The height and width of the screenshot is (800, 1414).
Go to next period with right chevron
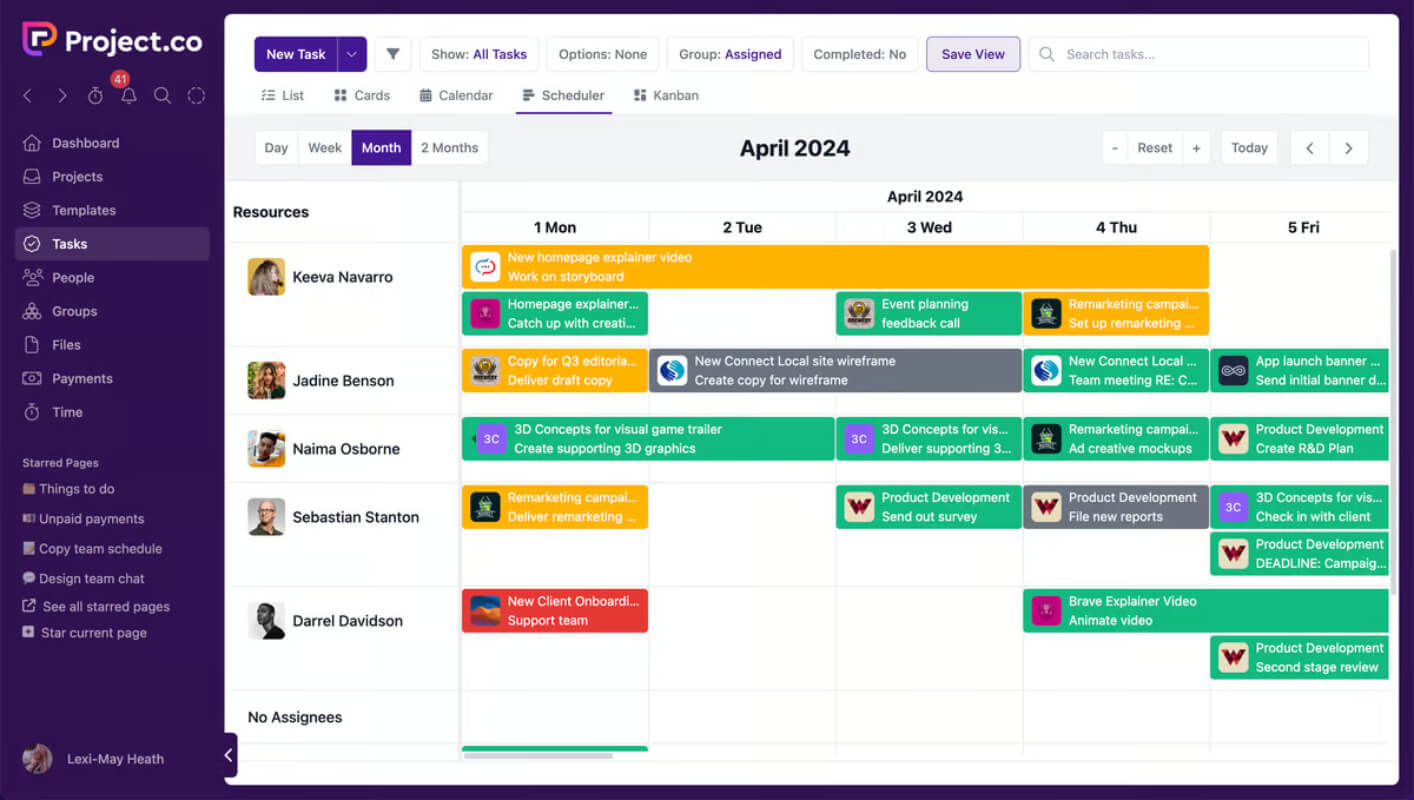[x=1348, y=148]
